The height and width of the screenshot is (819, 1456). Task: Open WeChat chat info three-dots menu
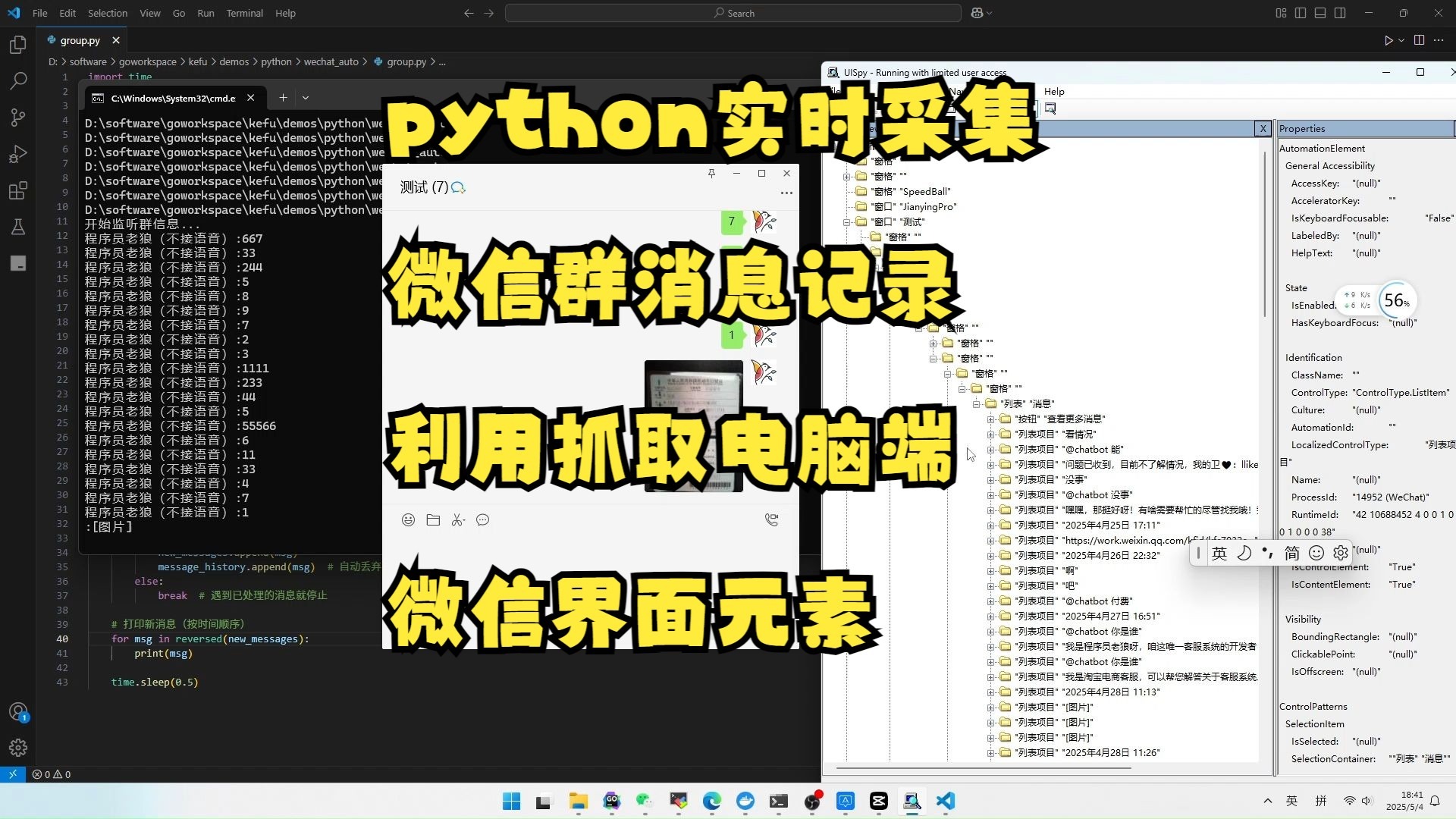tap(786, 193)
